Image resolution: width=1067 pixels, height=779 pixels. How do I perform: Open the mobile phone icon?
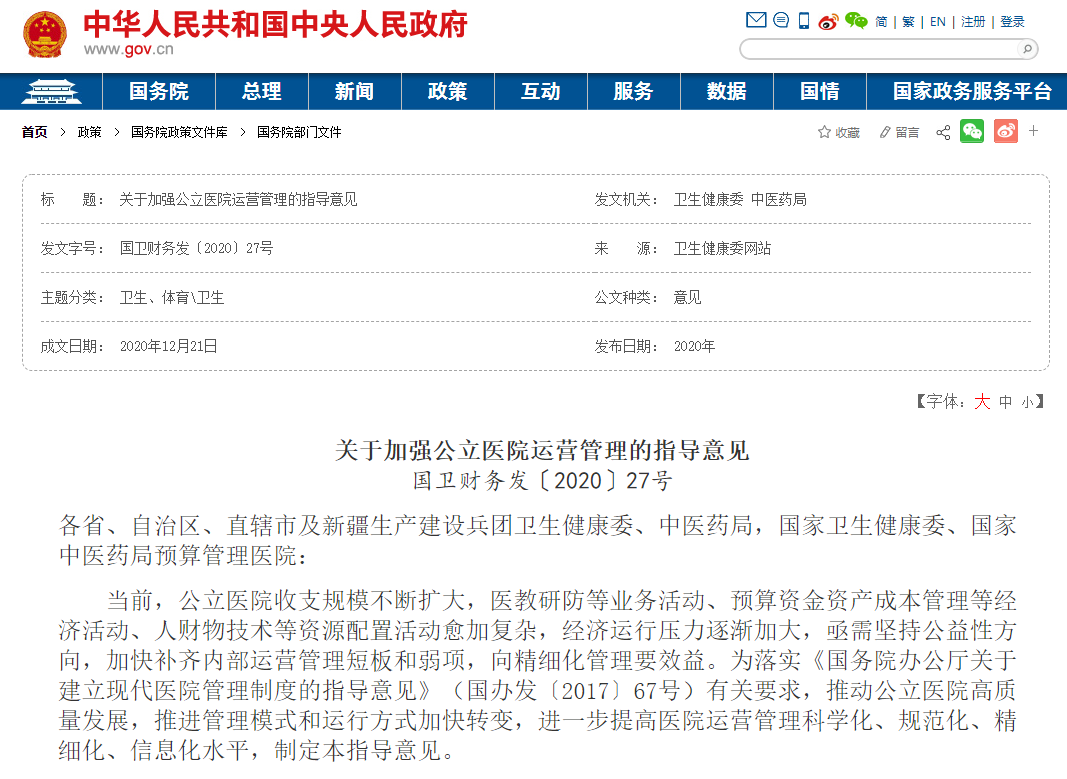click(x=804, y=21)
